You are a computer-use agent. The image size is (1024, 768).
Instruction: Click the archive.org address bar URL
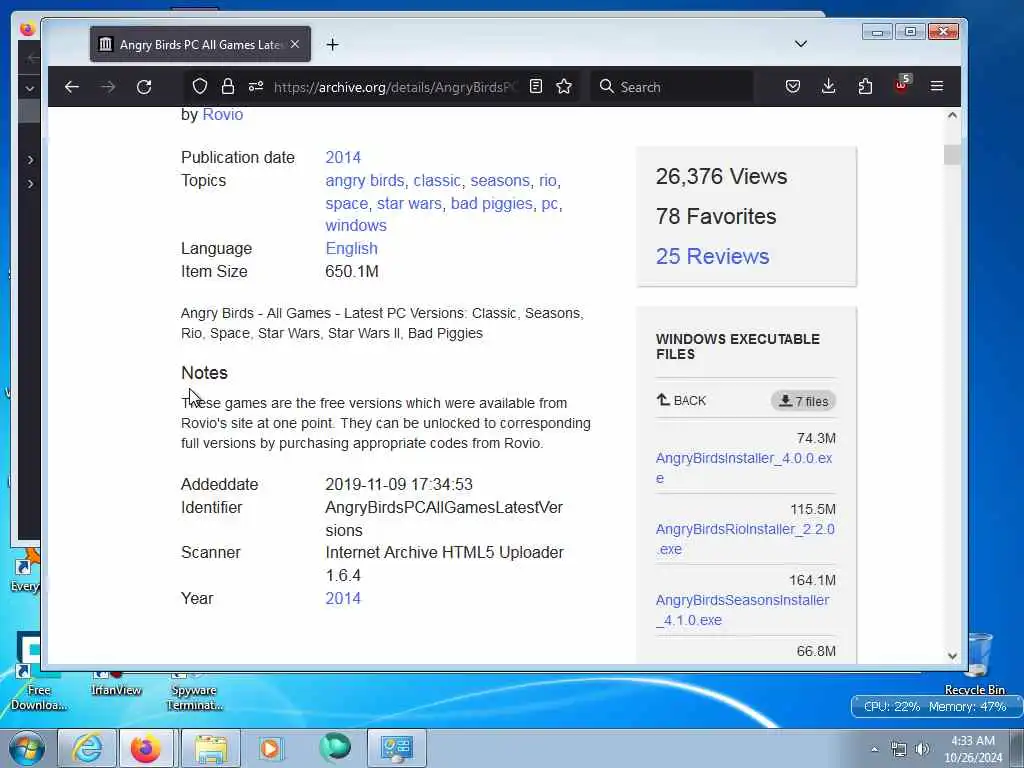pos(395,87)
